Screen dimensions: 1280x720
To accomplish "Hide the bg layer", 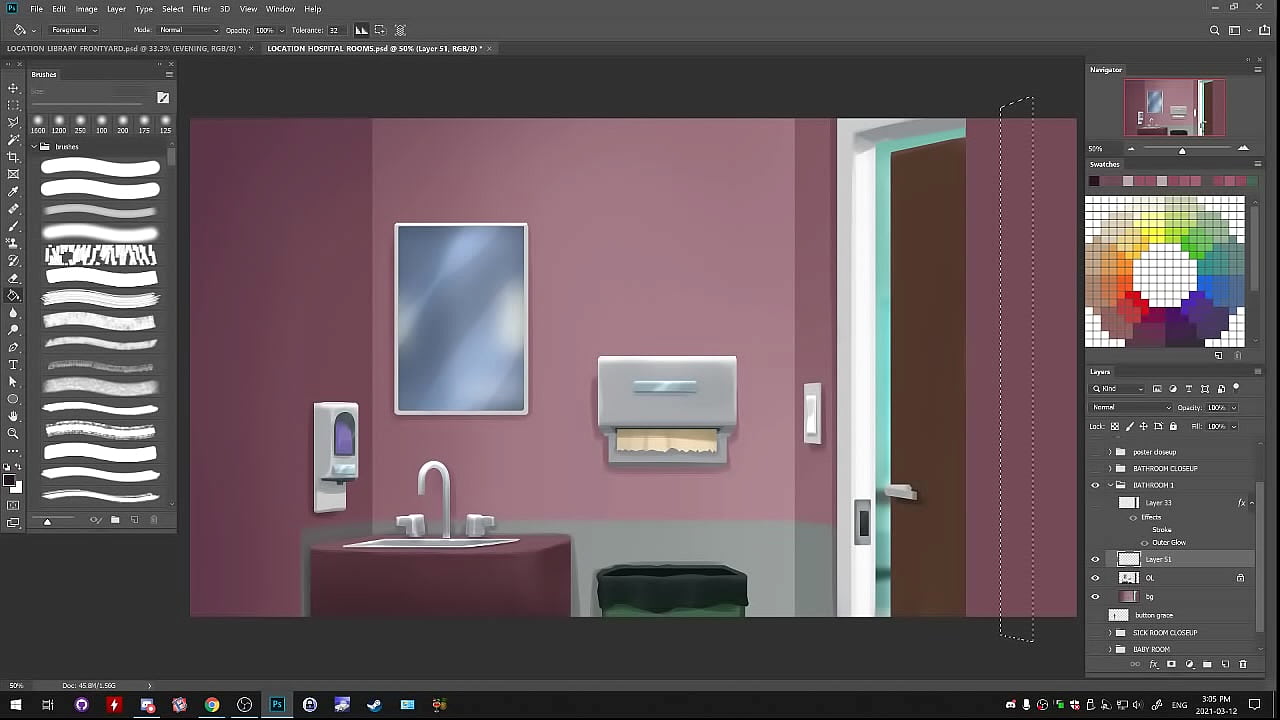I will tap(1095, 597).
